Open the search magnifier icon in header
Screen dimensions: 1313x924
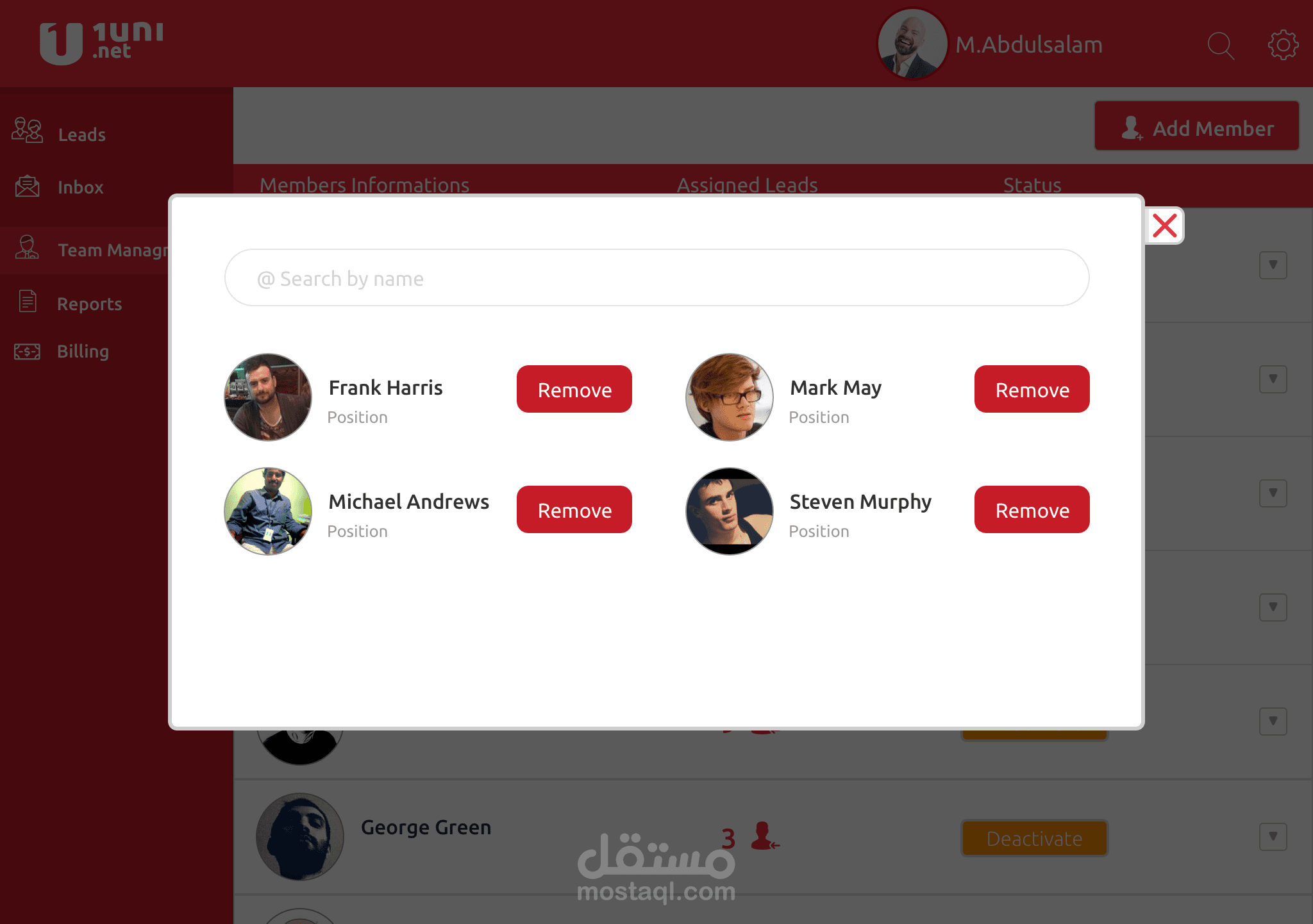(1221, 45)
